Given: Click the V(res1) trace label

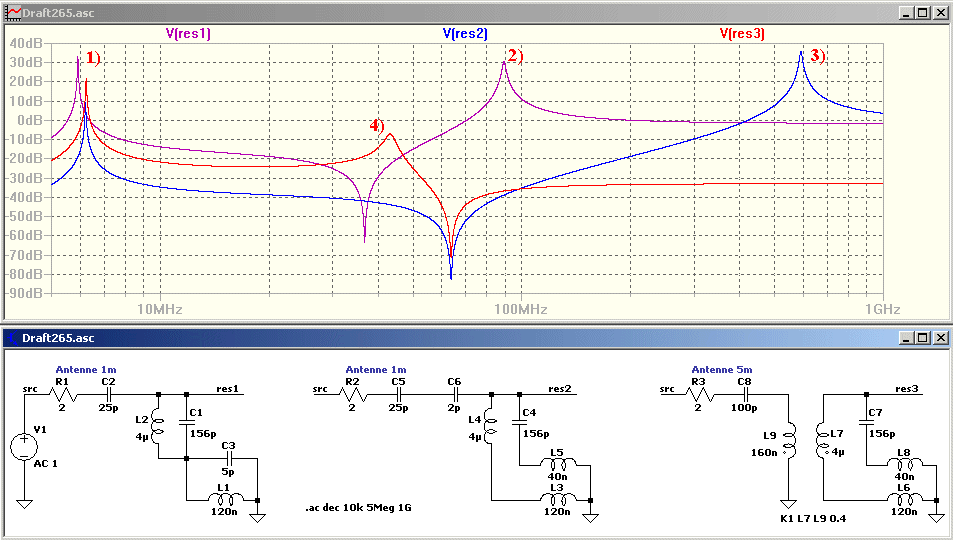Looking at the screenshot, I should point(188,33).
